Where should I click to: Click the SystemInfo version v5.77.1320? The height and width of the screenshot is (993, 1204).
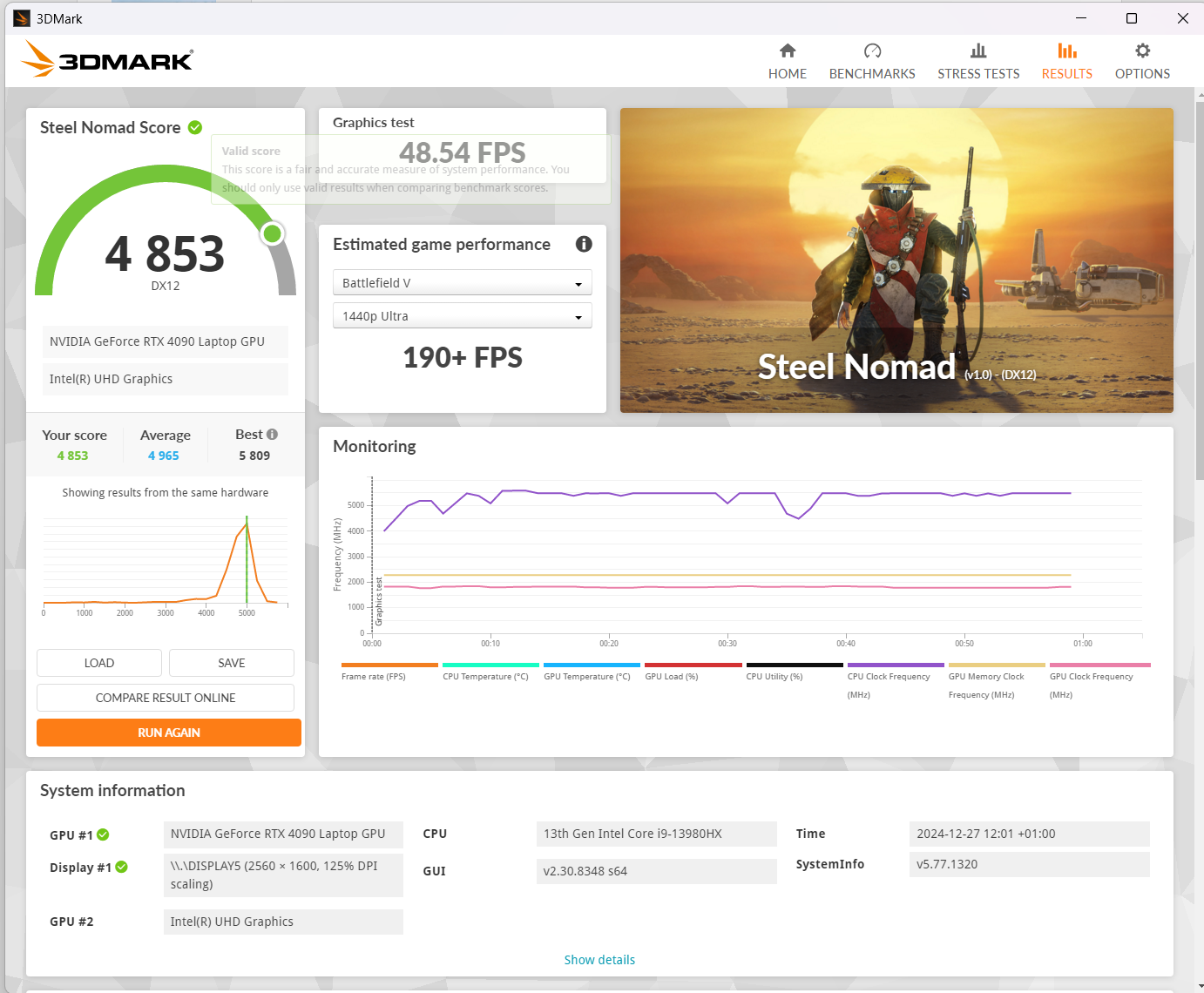pos(1030,864)
